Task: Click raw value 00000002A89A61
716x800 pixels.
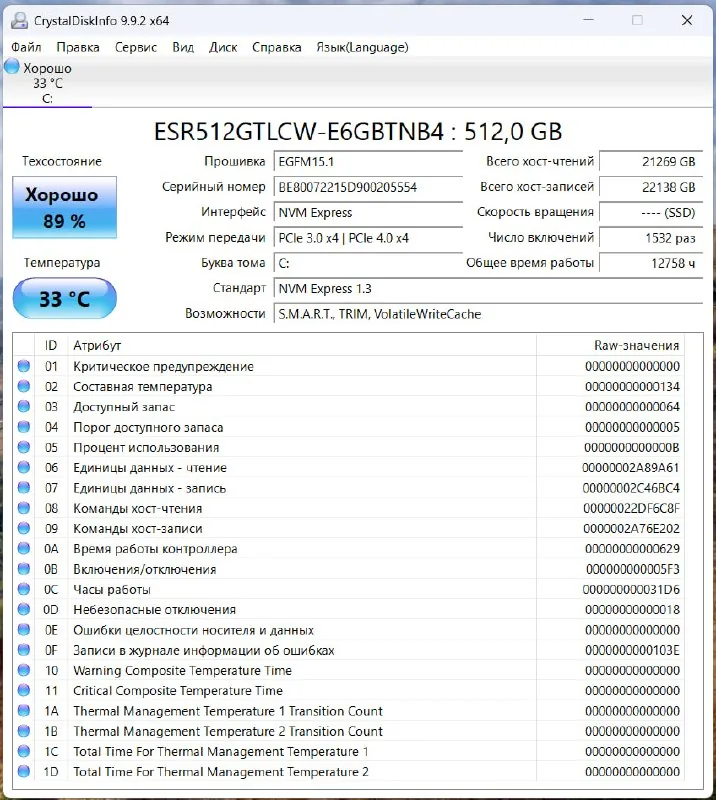Action: tap(631, 468)
